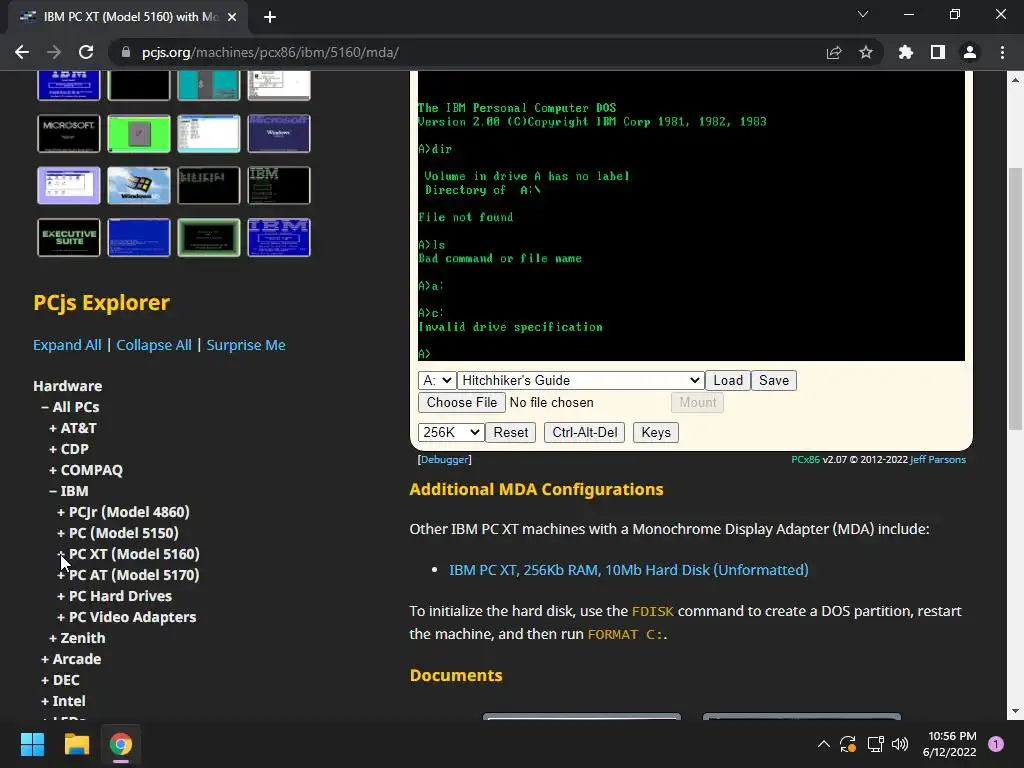Expand PC (Model 5150) node
The width and height of the screenshot is (1024, 768).
[x=61, y=533]
